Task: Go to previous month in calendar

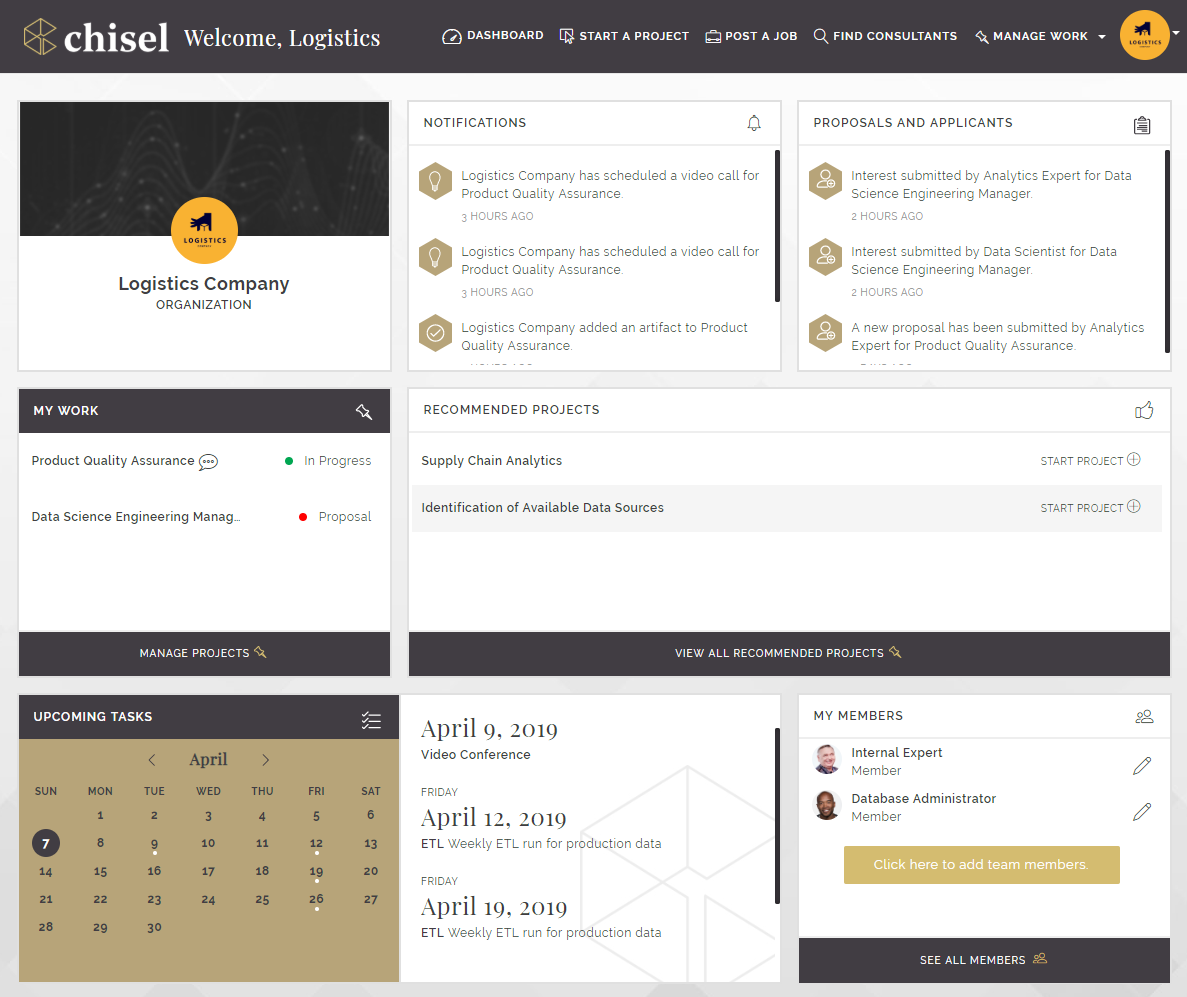Action: pos(152,760)
